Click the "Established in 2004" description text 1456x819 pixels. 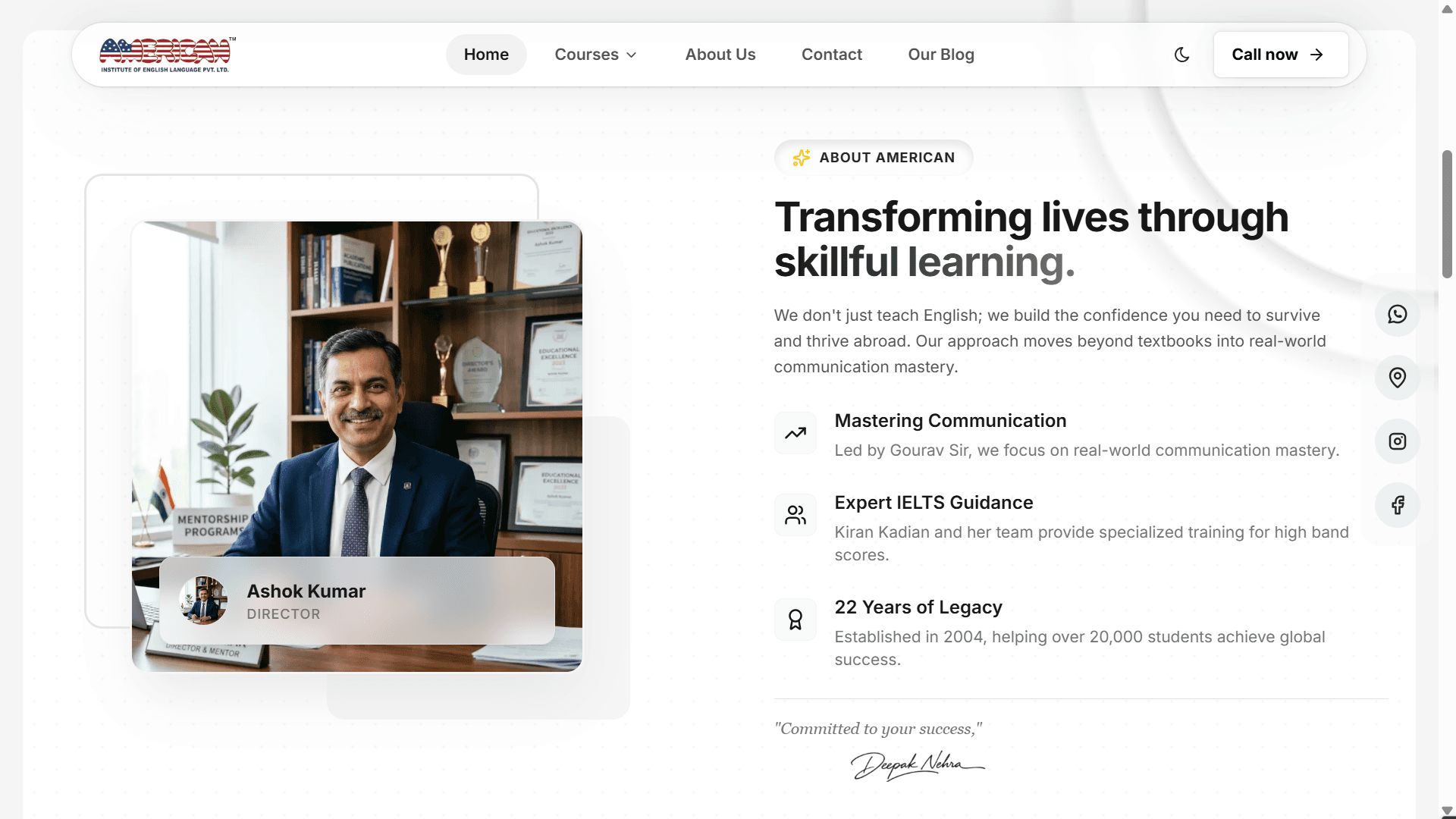coord(1080,648)
